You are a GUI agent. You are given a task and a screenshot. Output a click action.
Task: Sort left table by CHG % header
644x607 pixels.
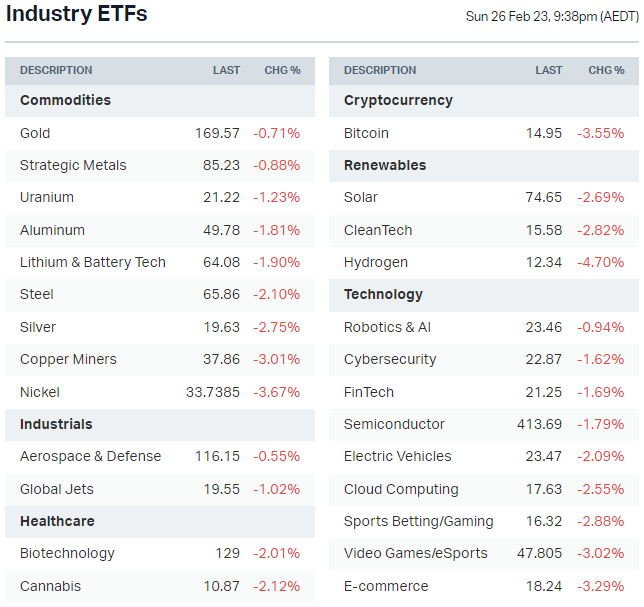click(x=282, y=70)
